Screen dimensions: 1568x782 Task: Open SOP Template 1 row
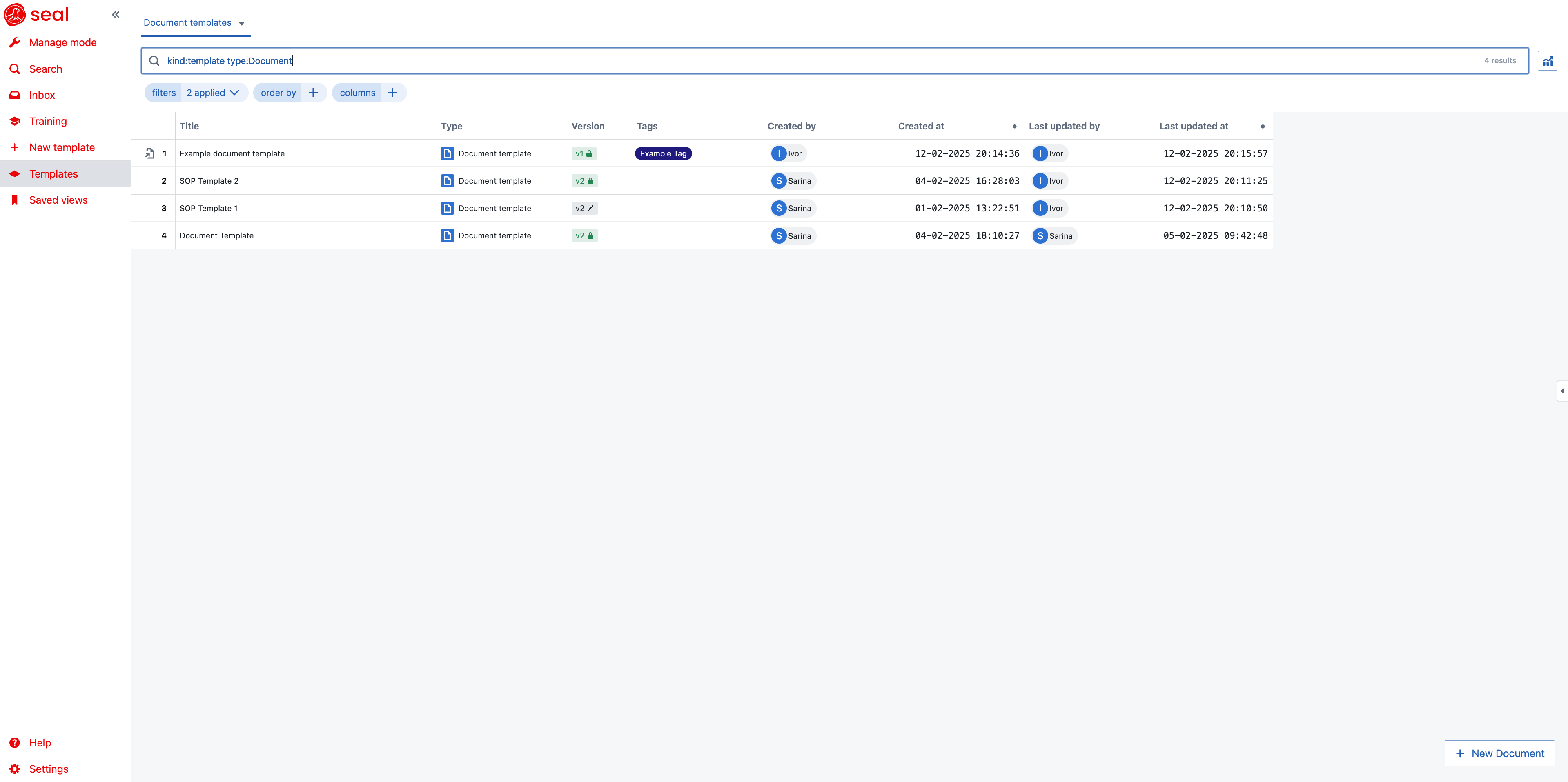point(208,208)
